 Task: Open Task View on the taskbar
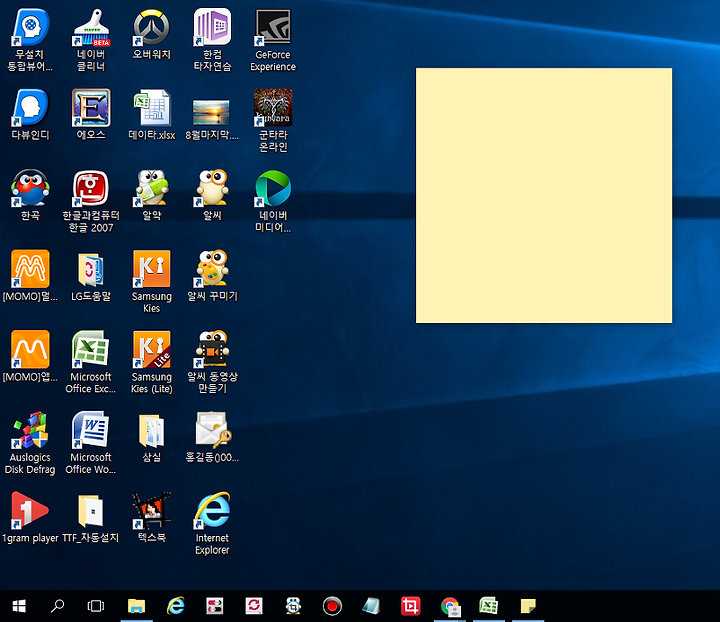[96, 606]
